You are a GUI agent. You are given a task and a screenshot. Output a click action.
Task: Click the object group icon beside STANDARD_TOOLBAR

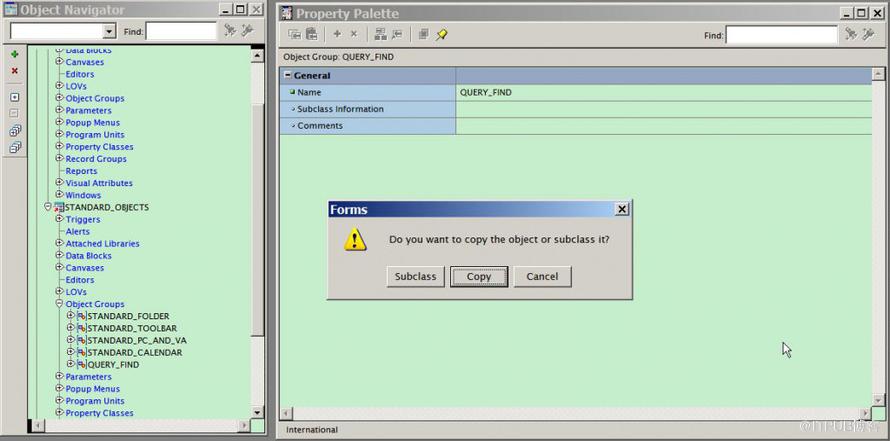pos(81,328)
